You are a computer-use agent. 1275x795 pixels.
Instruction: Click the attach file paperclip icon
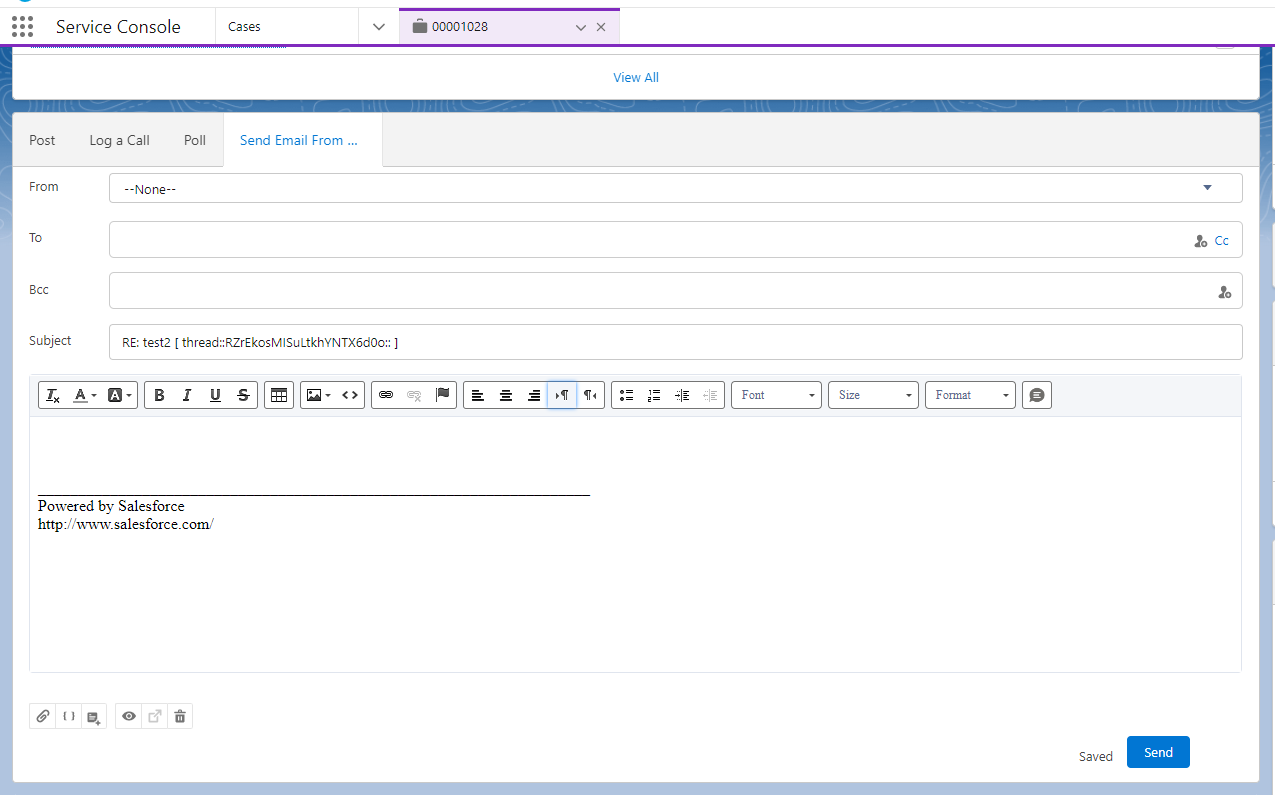coord(43,716)
